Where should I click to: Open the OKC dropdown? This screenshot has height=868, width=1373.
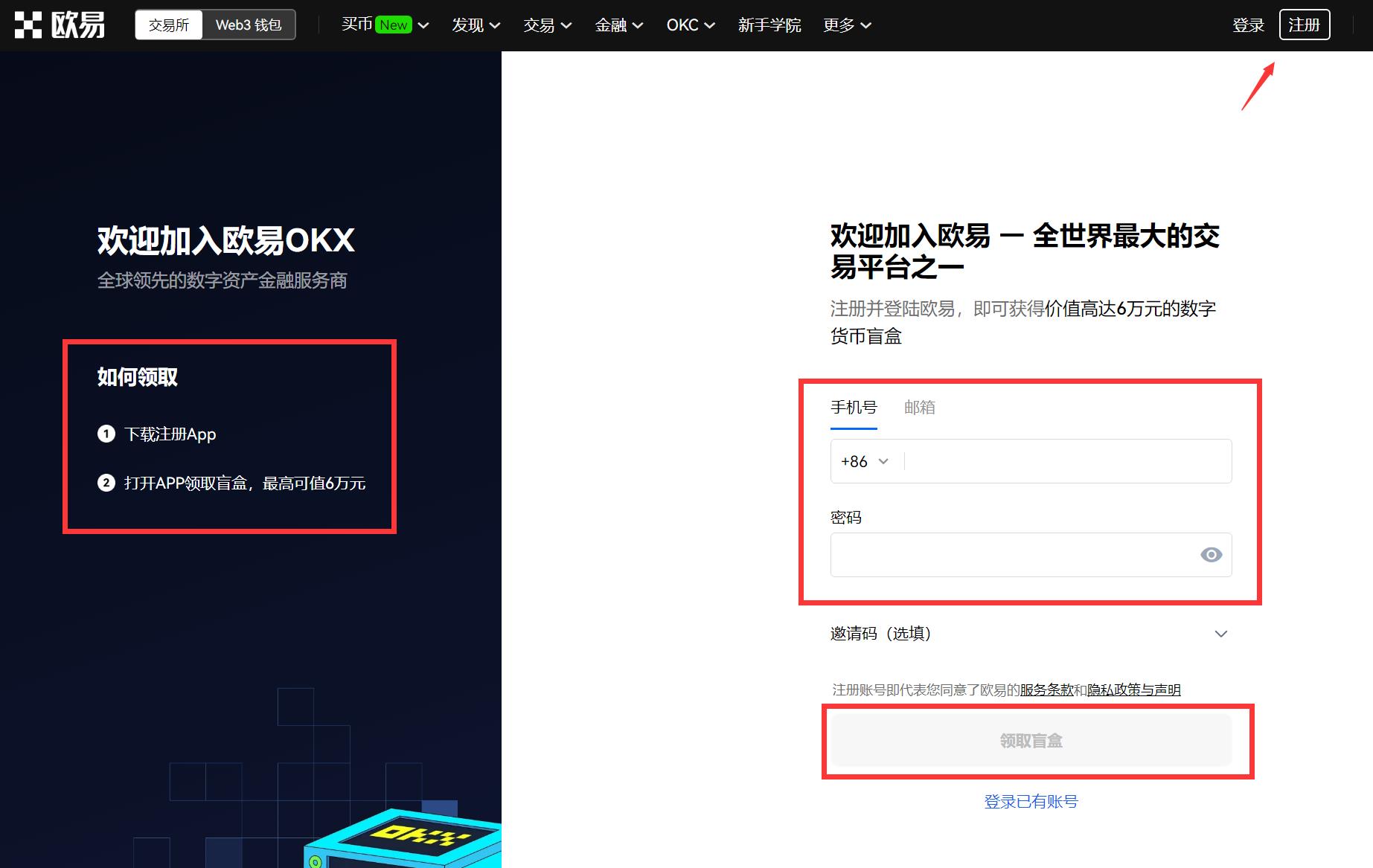coord(690,25)
